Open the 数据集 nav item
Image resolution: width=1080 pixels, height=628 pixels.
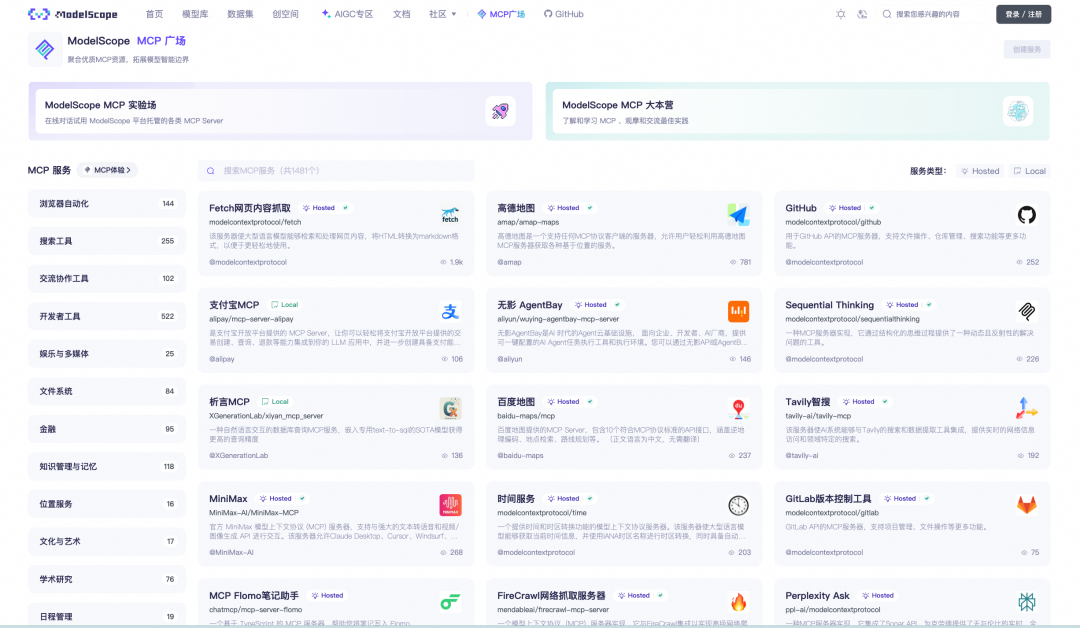click(x=240, y=14)
